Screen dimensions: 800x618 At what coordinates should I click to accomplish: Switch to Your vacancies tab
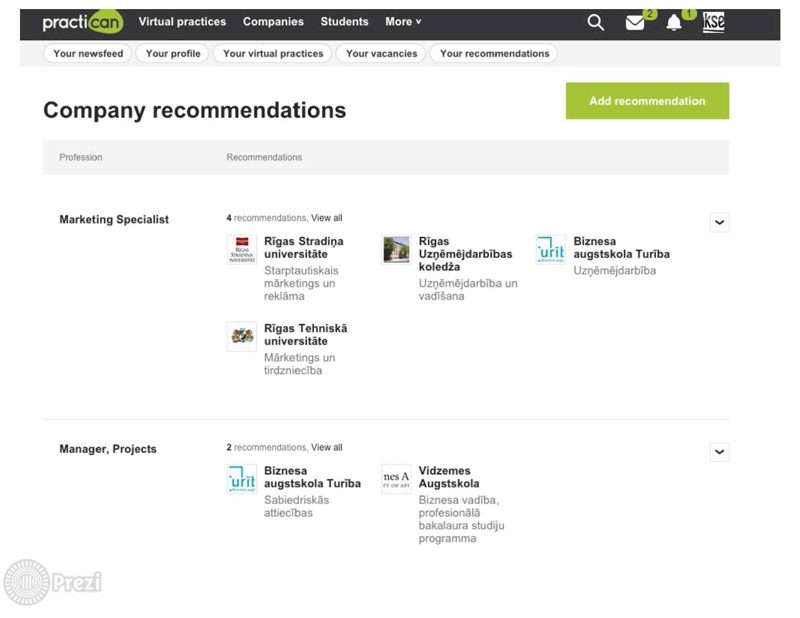point(381,54)
